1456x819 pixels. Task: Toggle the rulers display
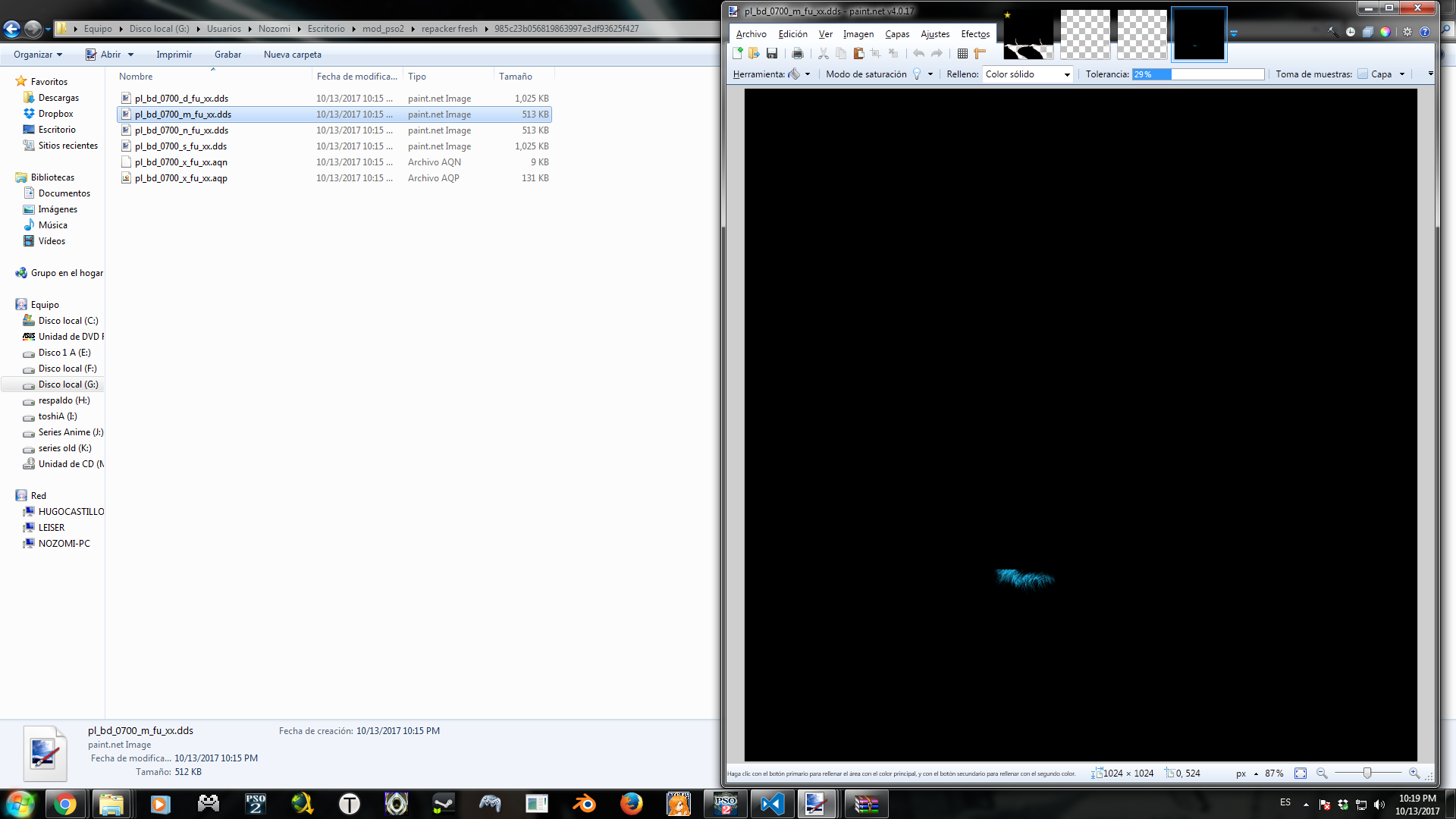coord(980,53)
